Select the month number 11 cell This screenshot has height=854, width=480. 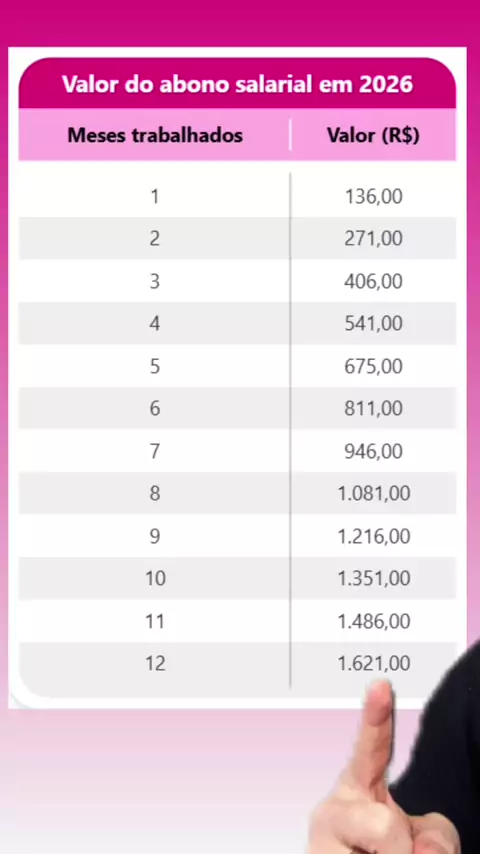coord(155,621)
